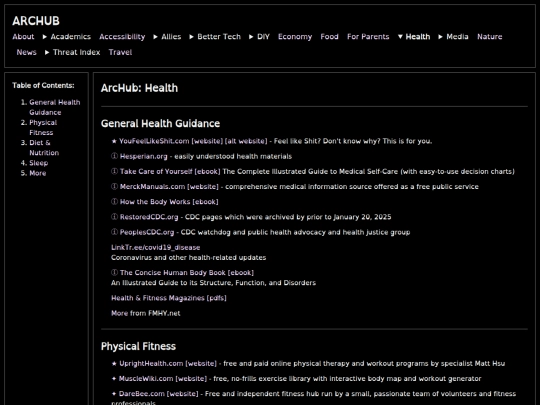Viewport: 540px width, 405px height.
Task: Click the ARCHUB site title
Action: click(x=36, y=21)
